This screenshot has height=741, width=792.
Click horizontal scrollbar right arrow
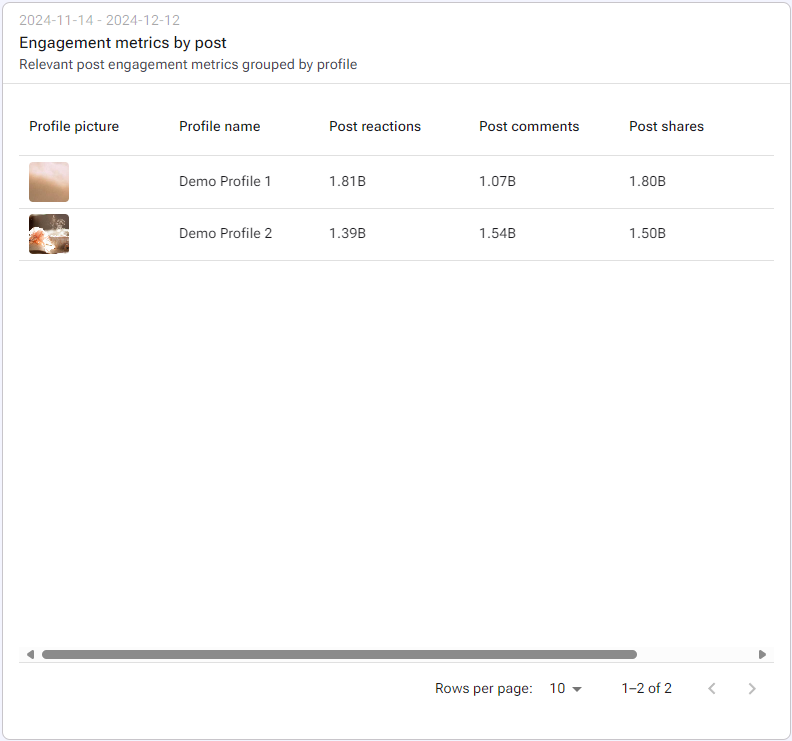click(762, 655)
